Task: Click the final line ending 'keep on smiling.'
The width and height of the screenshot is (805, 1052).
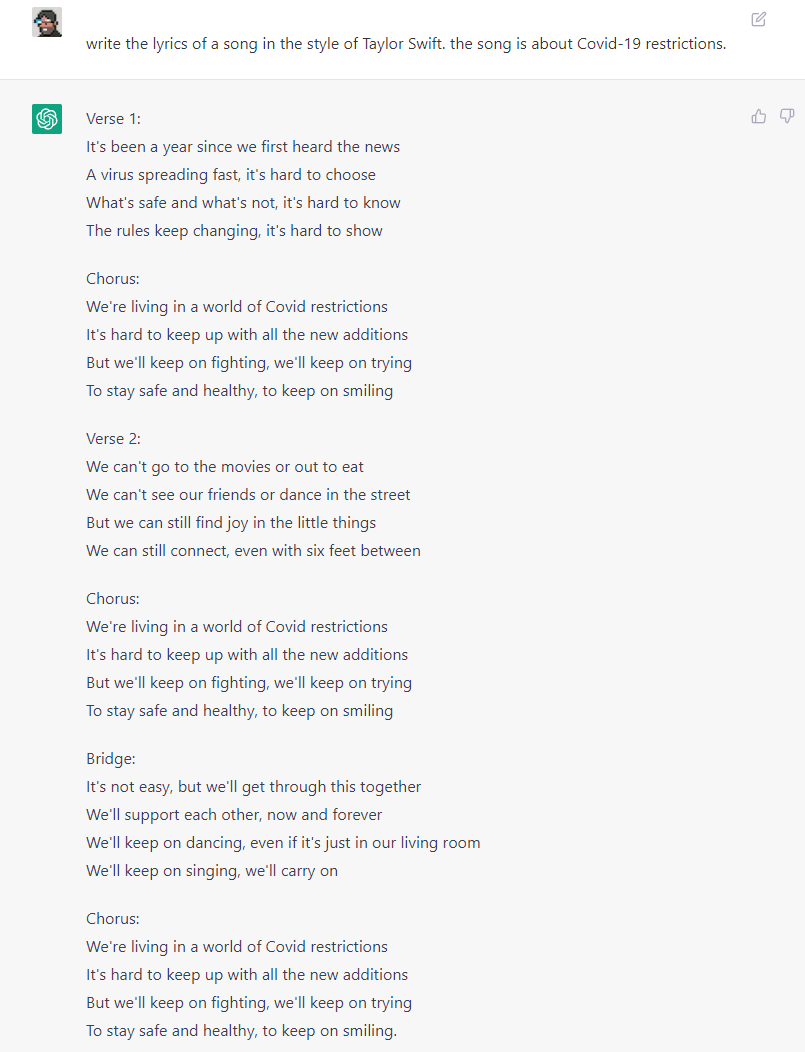Action: [242, 1031]
